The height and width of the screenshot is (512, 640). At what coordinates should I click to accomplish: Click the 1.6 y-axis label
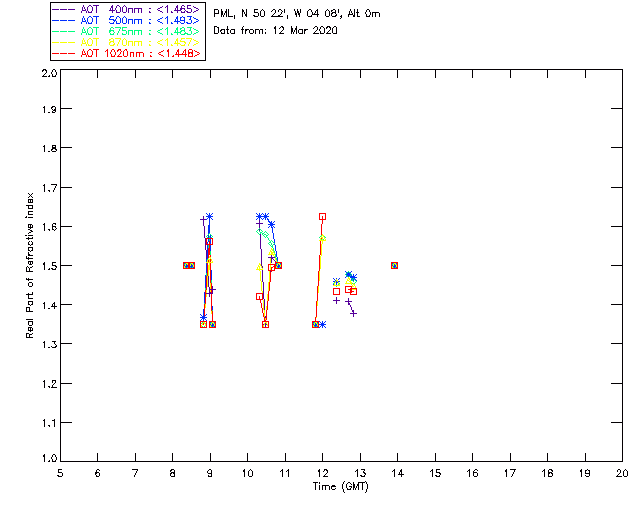[49, 227]
